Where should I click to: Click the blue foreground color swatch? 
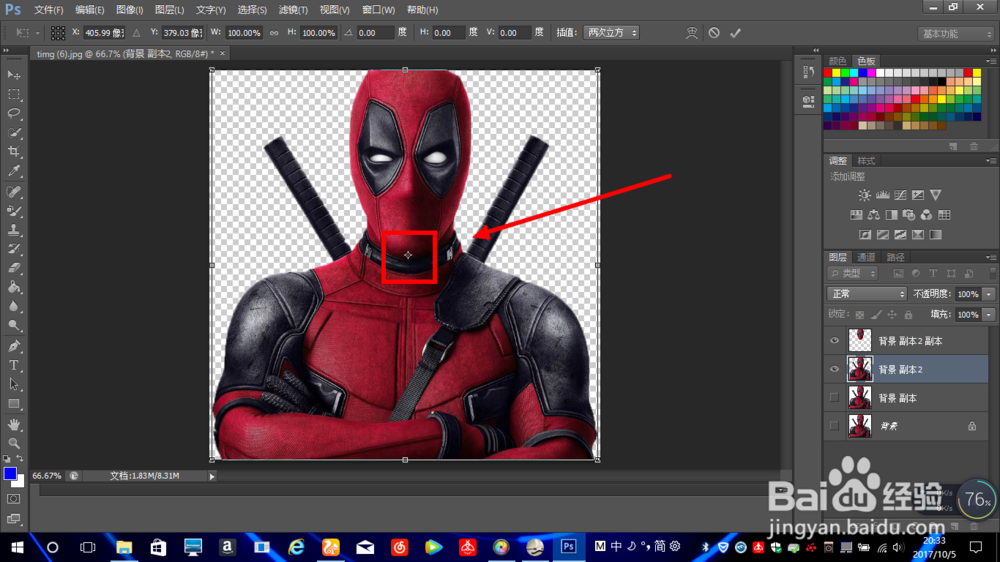(x=10, y=474)
